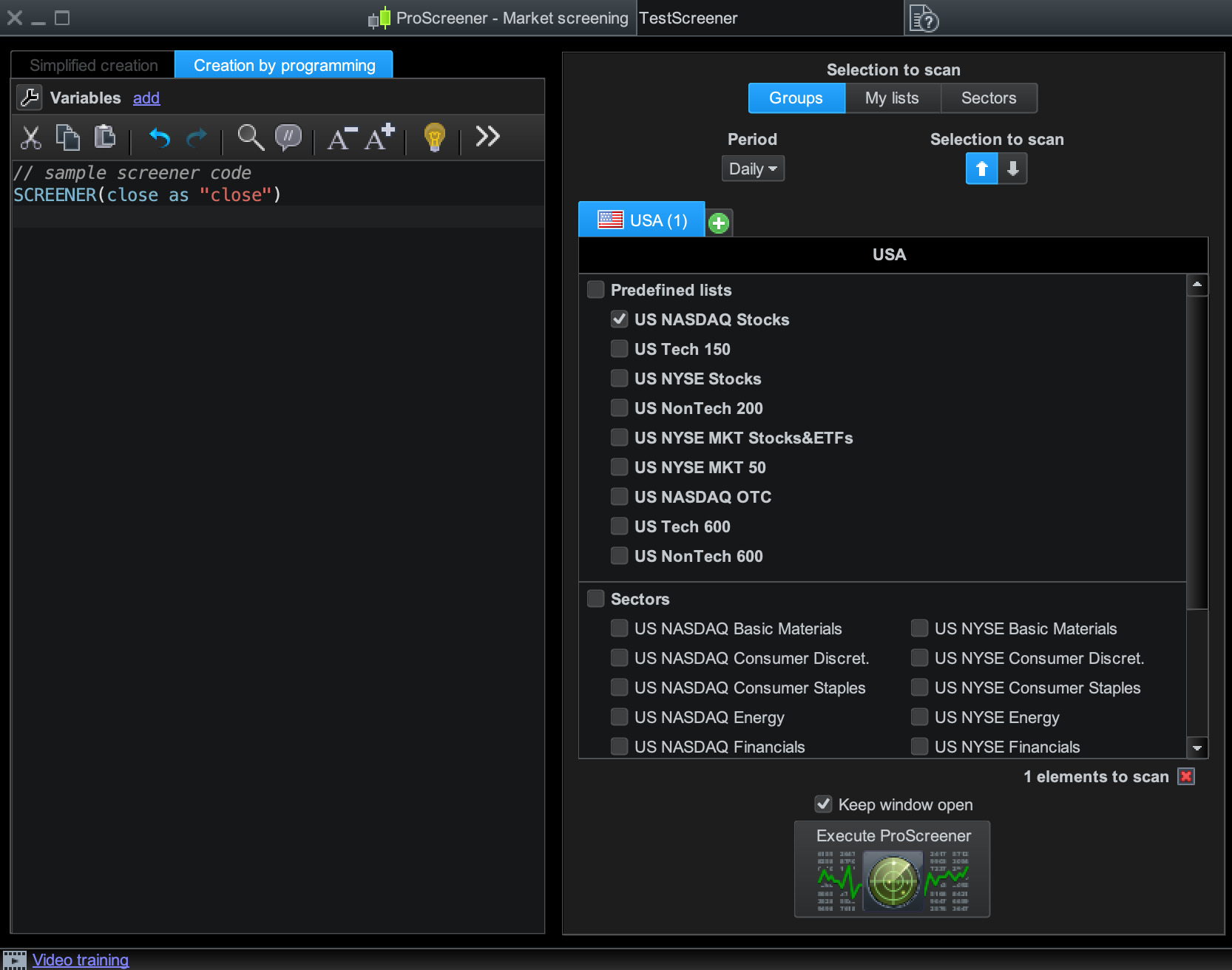Move selection down with arrow button
The image size is (1232, 970).
[1013, 169]
